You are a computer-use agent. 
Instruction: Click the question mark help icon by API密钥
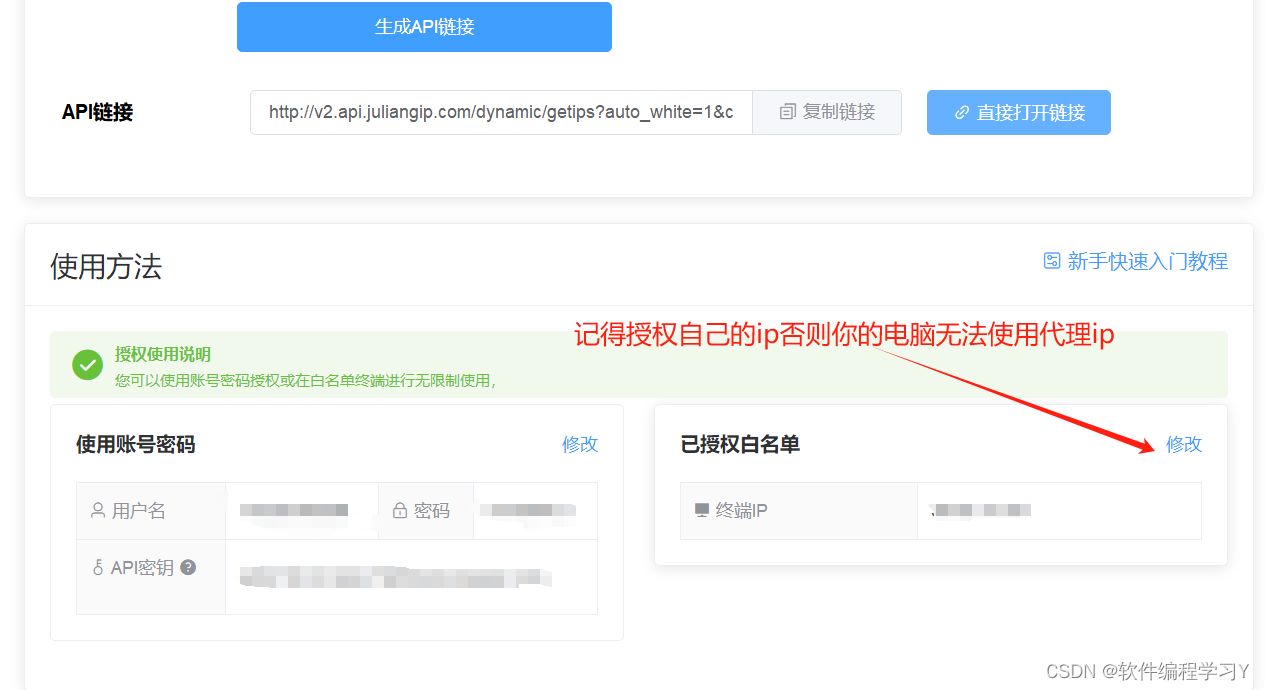[188, 567]
